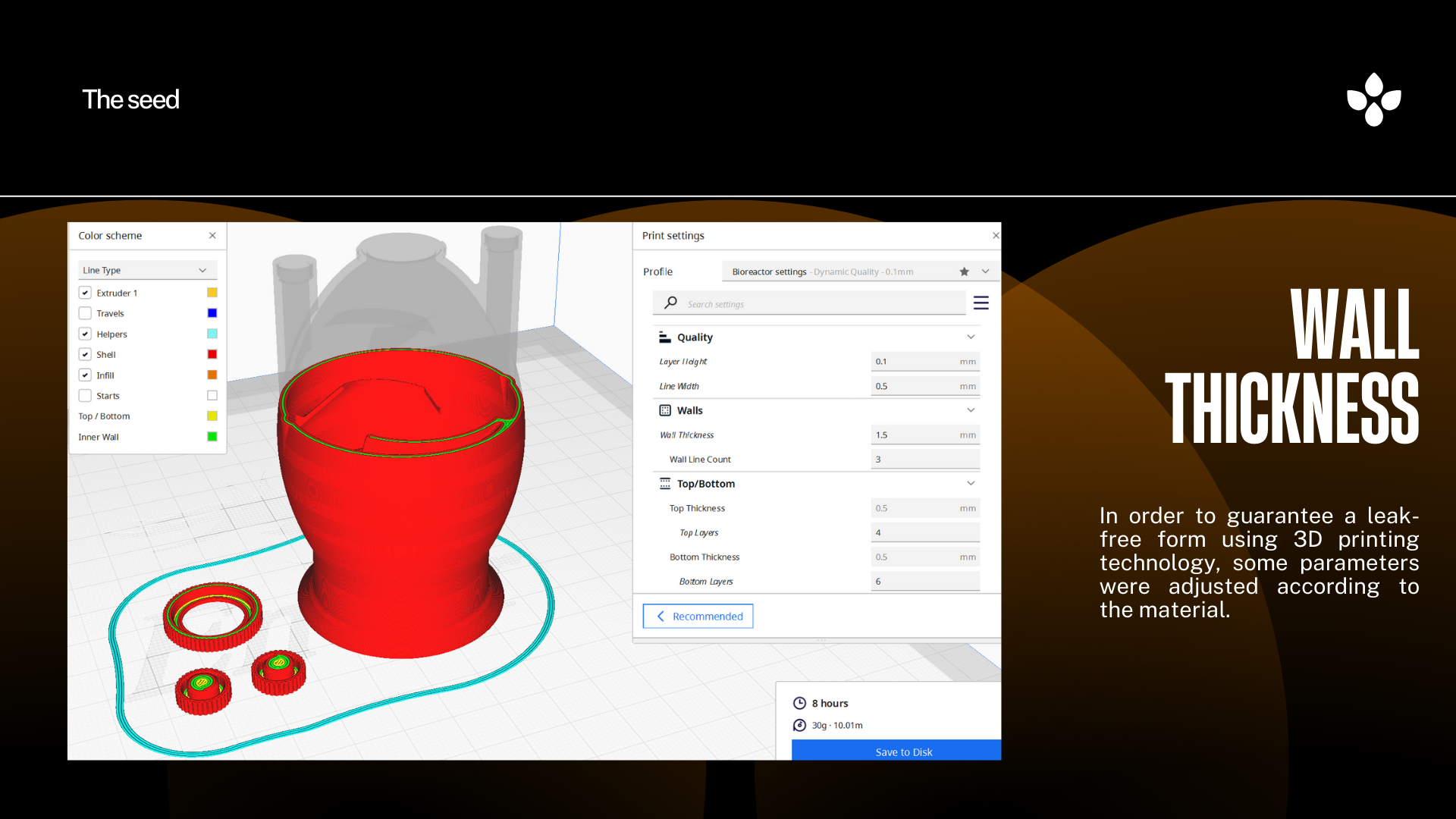Collapse the Quality section header
Image resolution: width=1456 pixels, height=819 pixels.
[x=970, y=337]
